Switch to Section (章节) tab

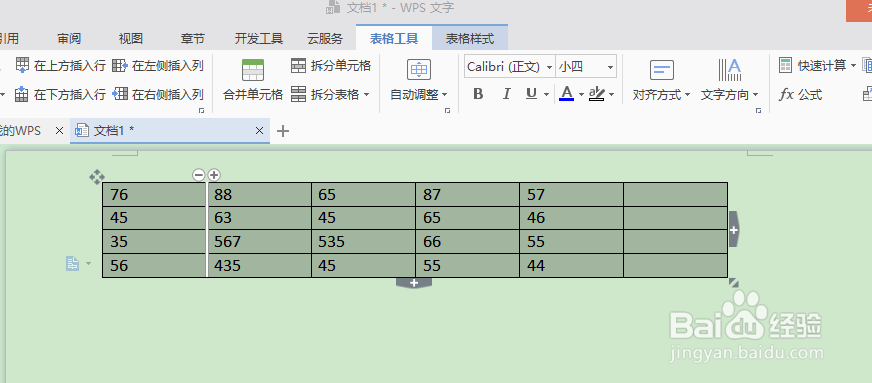tap(192, 38)
